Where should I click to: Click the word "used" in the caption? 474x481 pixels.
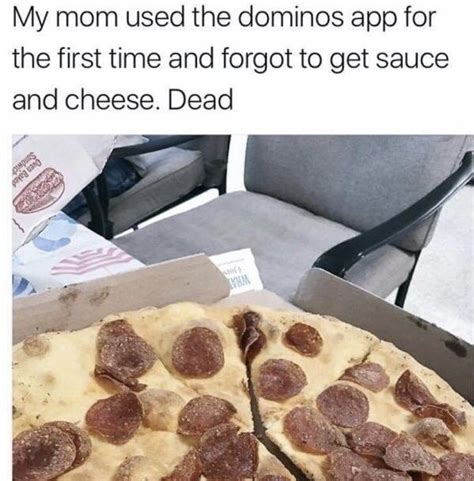(155, 19)
